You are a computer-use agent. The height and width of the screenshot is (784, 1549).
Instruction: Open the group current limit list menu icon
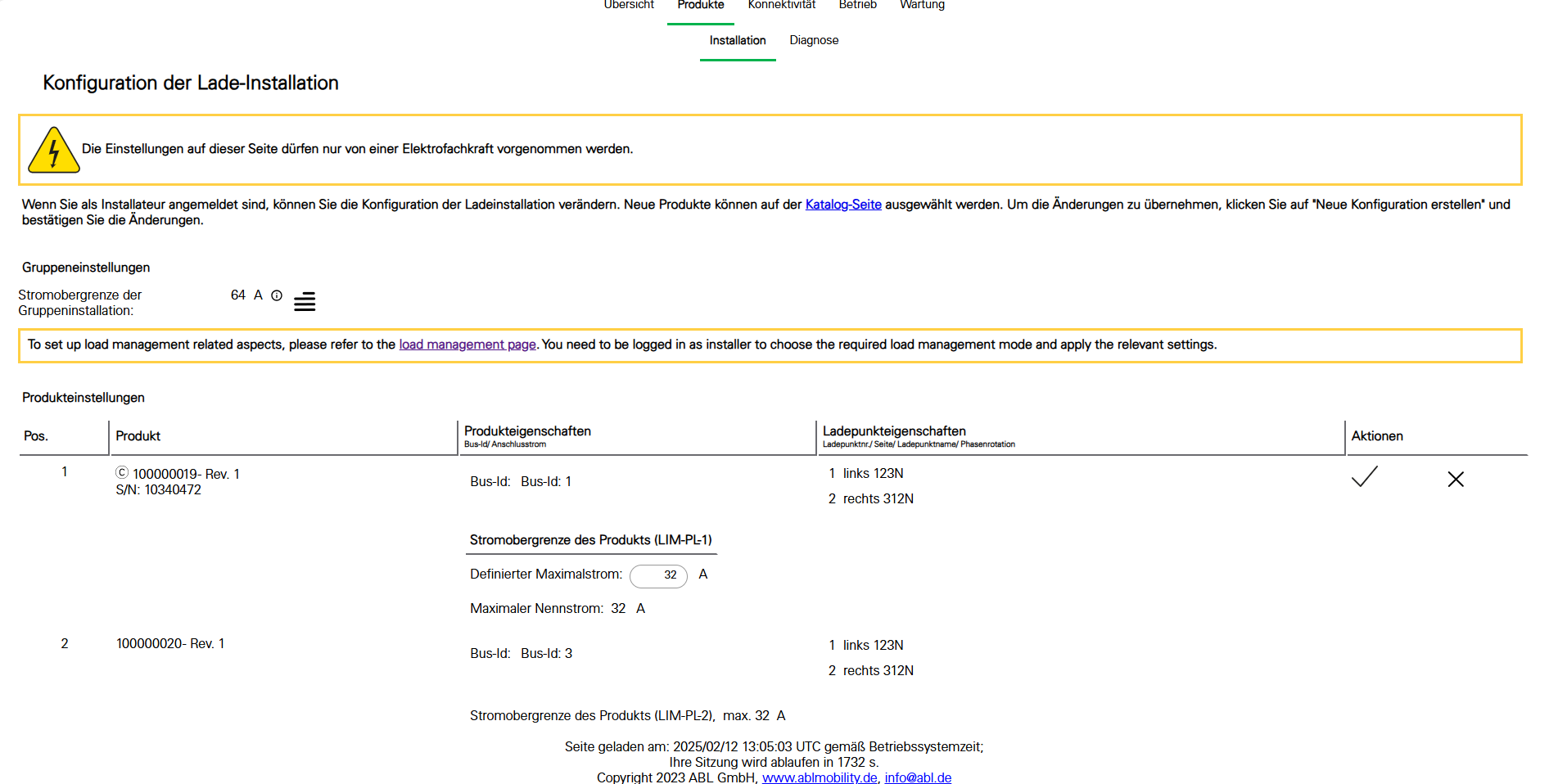pyautogui.click(x=305, y=302)
